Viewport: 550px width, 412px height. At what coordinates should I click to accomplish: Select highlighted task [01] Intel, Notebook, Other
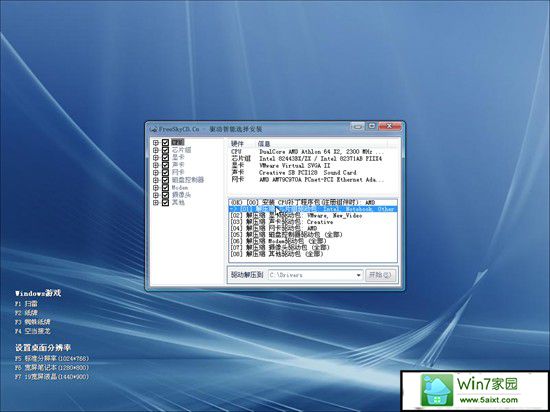pyautogui.click(x=313, y=209)
